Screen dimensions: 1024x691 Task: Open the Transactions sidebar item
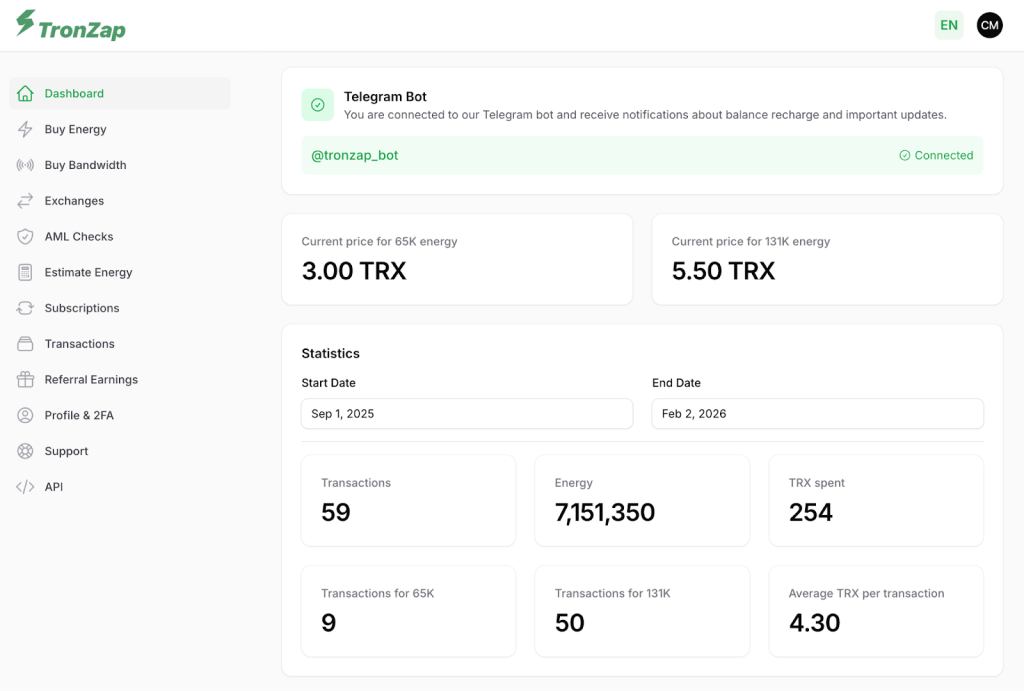pyautogui.click(x=80, y=344)
